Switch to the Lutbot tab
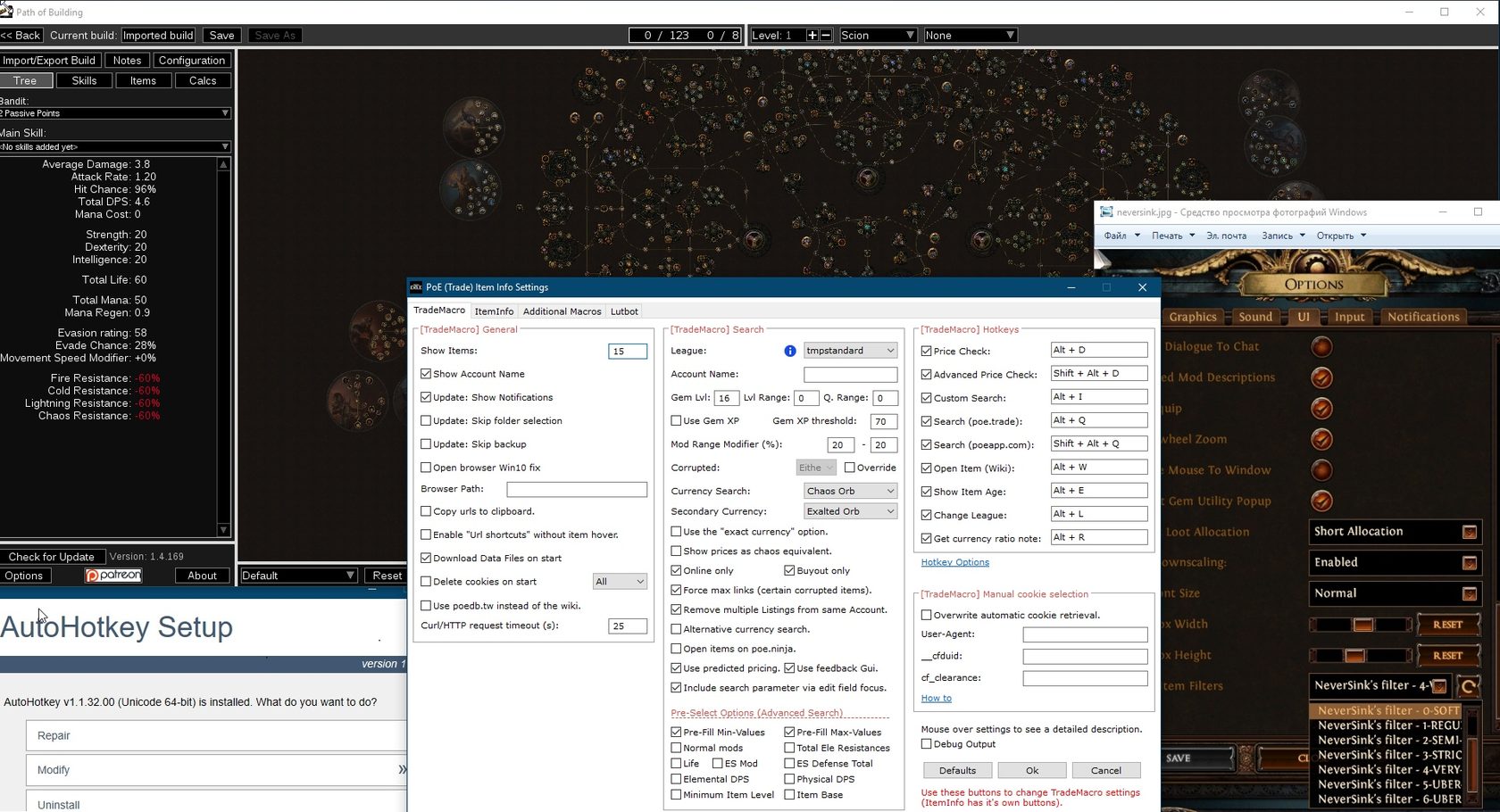The image size is (1500, 812). [624, 311]
